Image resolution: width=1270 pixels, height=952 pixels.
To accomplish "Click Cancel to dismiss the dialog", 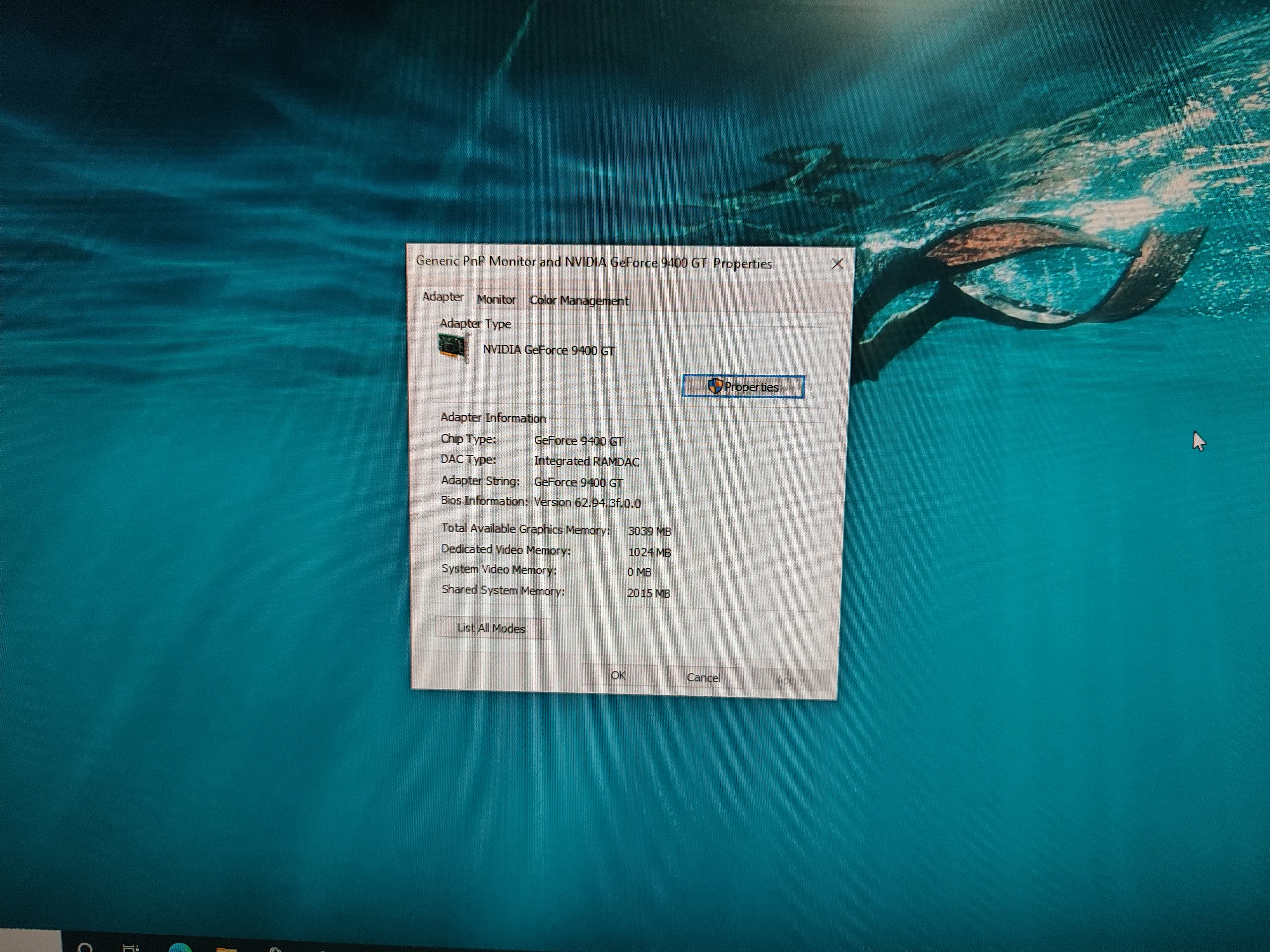I will click(704, 678).
